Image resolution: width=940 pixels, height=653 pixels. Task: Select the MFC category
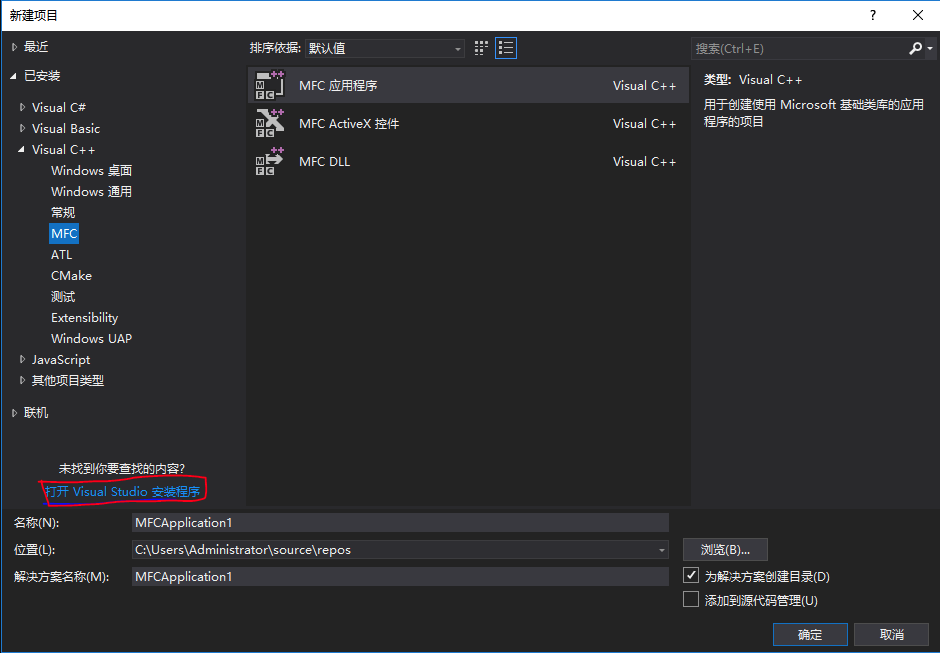pos(64,233)
